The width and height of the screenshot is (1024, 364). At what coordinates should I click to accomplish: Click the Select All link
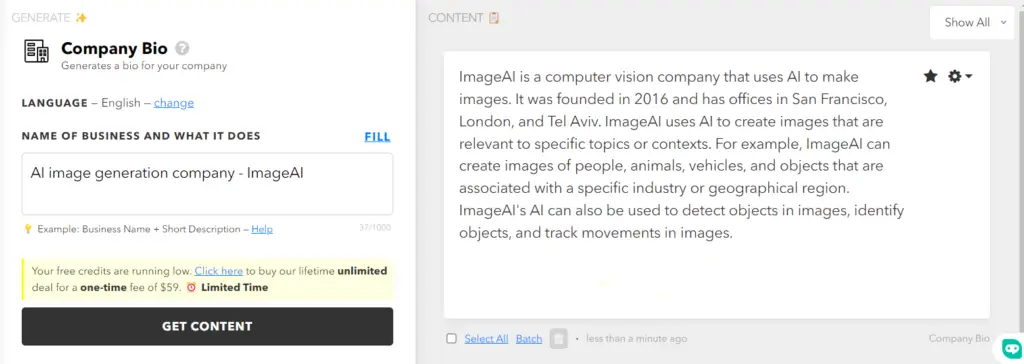[486, 339]
